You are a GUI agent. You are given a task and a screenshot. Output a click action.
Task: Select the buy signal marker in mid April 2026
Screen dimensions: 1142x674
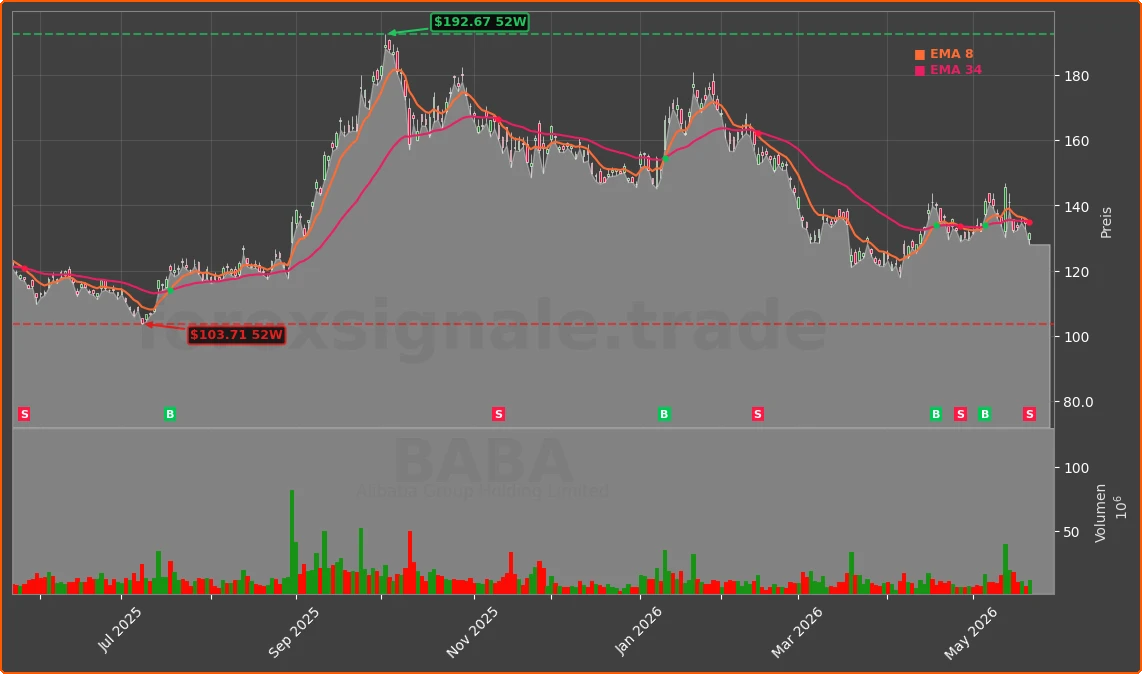click(936, 414)
